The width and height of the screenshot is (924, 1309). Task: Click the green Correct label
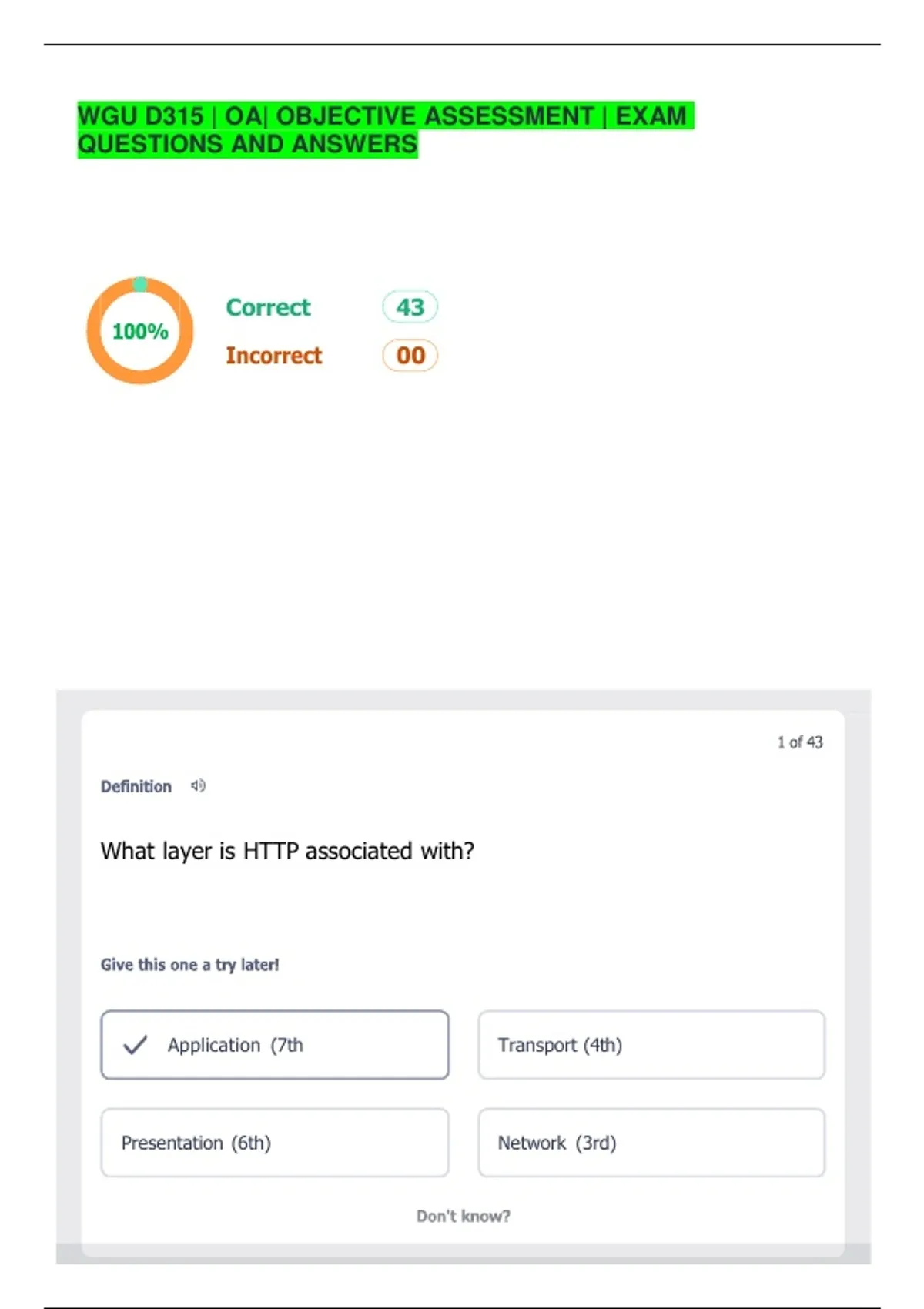tap(268, 307)
